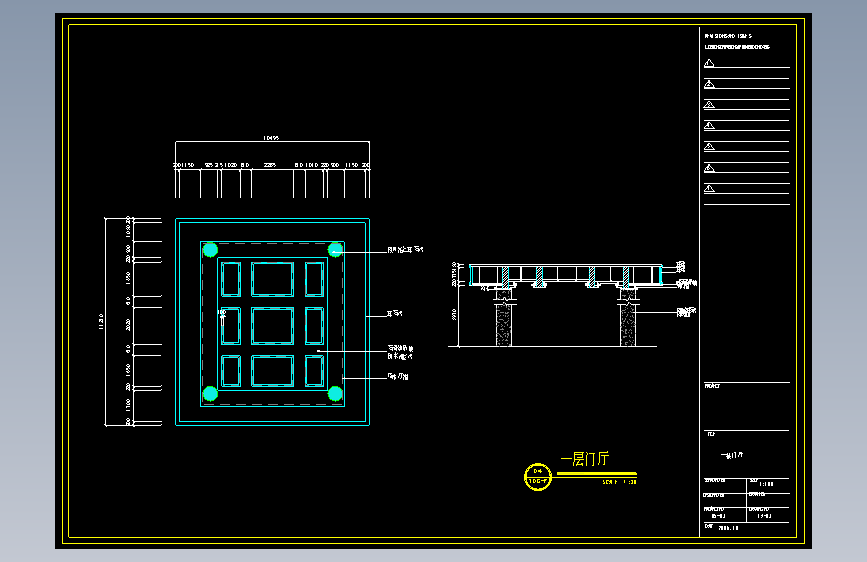Select the bottom-right green column circle in plan
The height and width of the screenshot is (562, 867).
point(335,393)
